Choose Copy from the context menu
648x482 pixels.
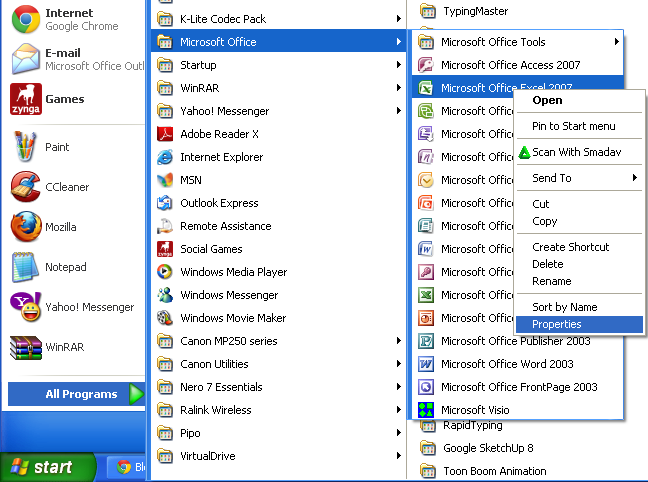click(x=579, y=221)
